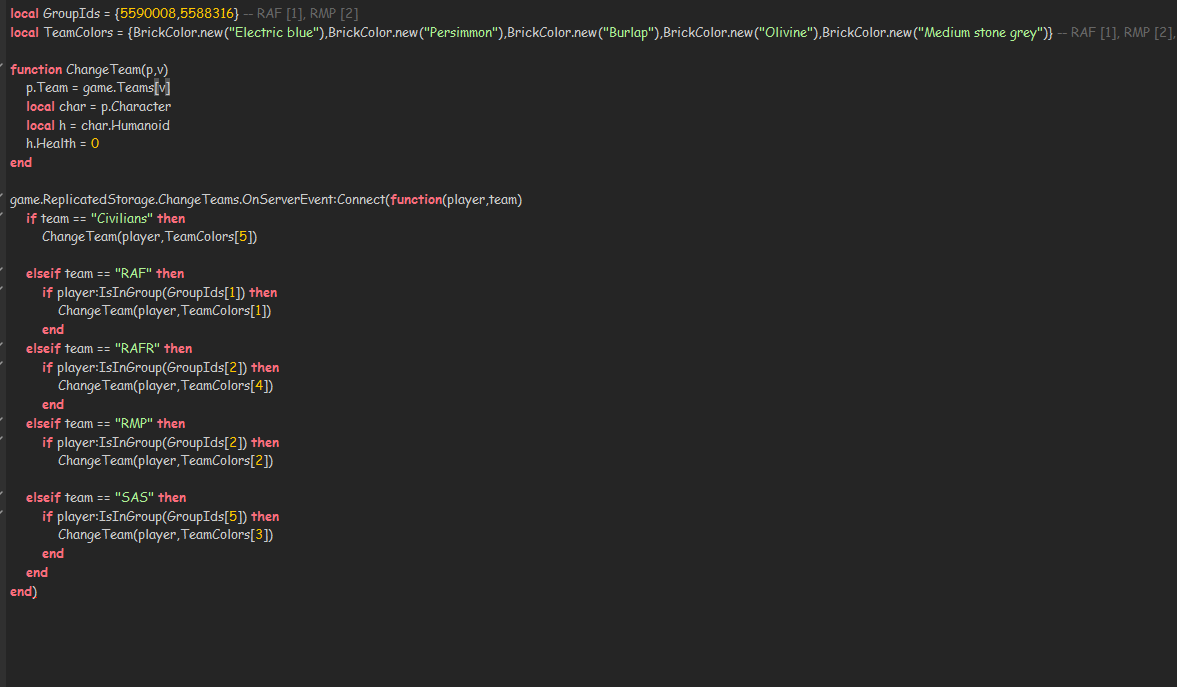Image resolution: width=1177 pixels, height=687 pixels.
Task: Place cursor in "Medium stone grey" string
Action: 983,32
